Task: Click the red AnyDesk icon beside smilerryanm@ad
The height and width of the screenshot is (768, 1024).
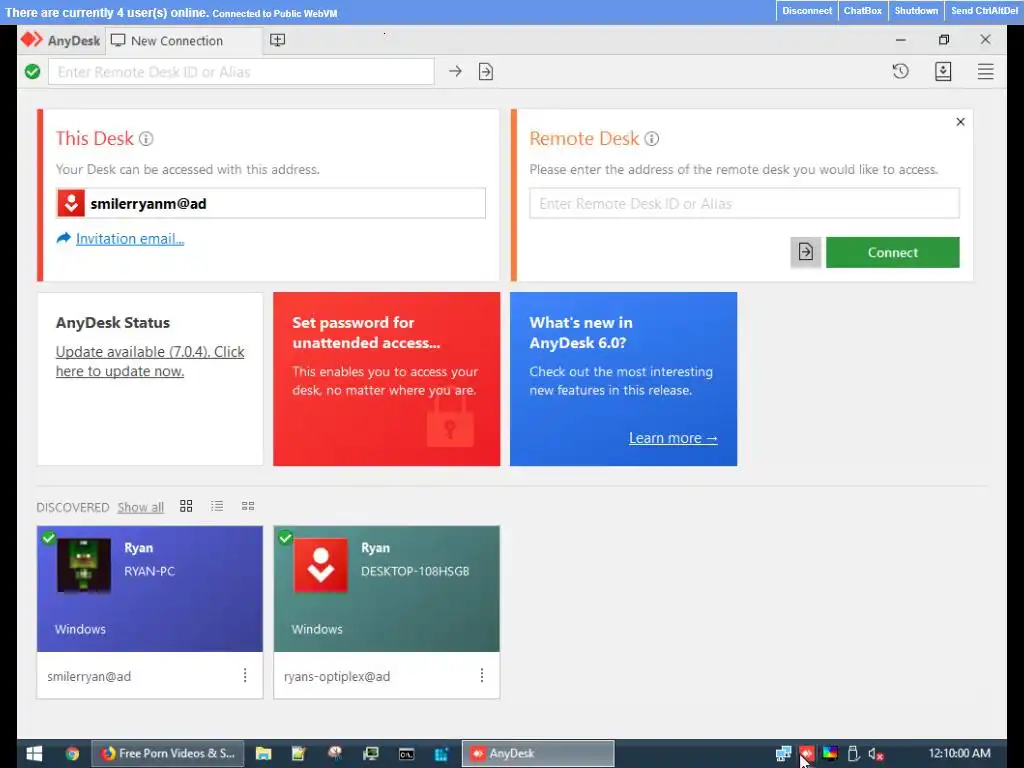Action: (71, 203)
